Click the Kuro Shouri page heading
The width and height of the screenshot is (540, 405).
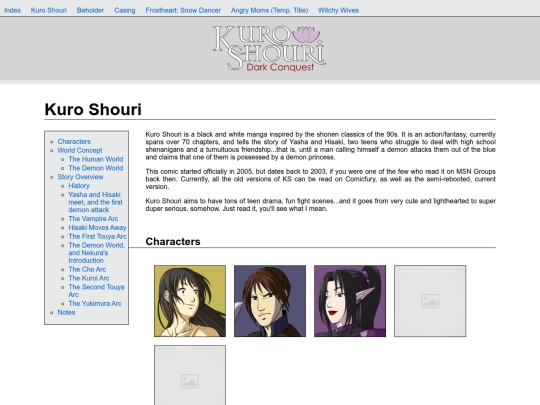(93, 110)
